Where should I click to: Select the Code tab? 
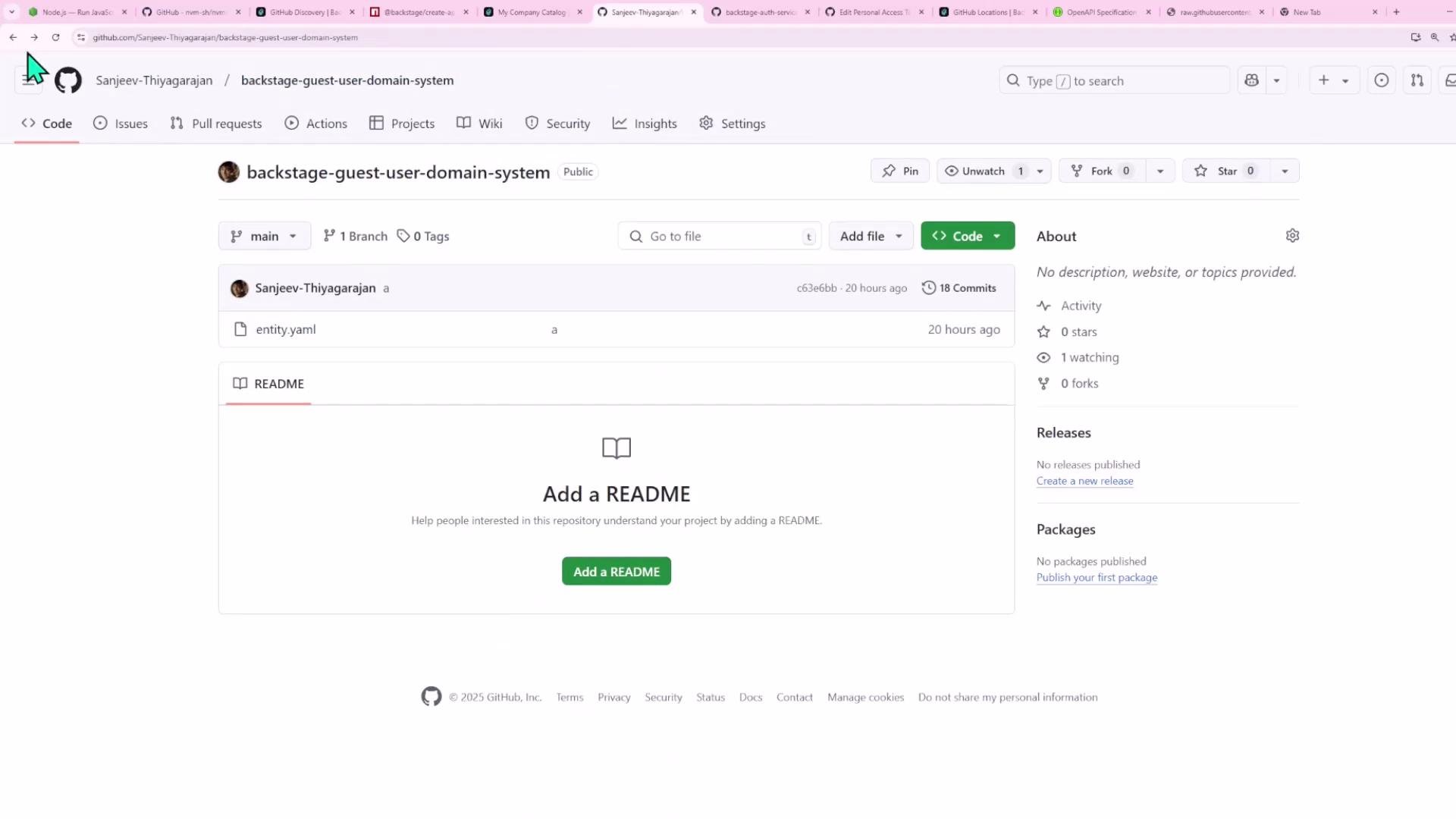(47, 124)
